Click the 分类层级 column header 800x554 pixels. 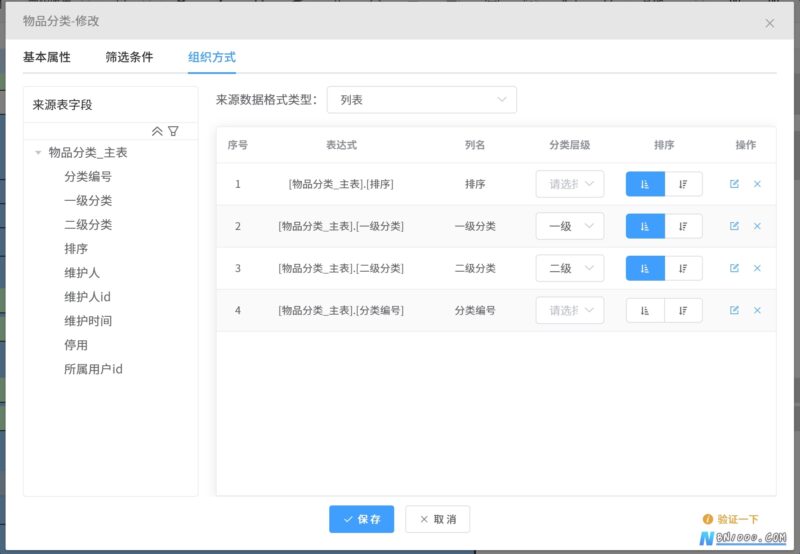569,145
